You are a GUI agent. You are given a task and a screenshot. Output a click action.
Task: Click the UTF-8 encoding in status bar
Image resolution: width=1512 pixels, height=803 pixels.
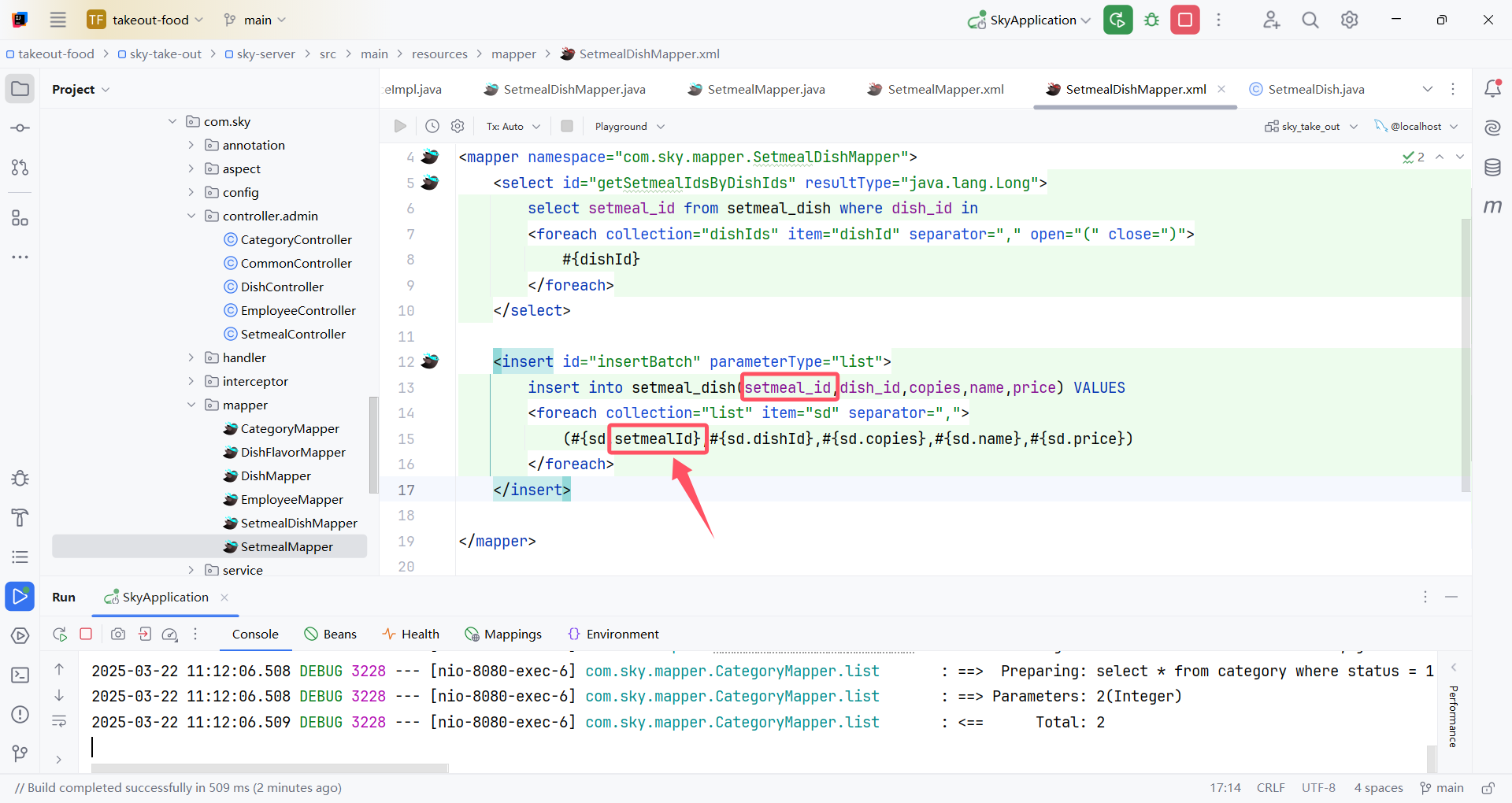pyautogui.click(x=1318, y=787)
